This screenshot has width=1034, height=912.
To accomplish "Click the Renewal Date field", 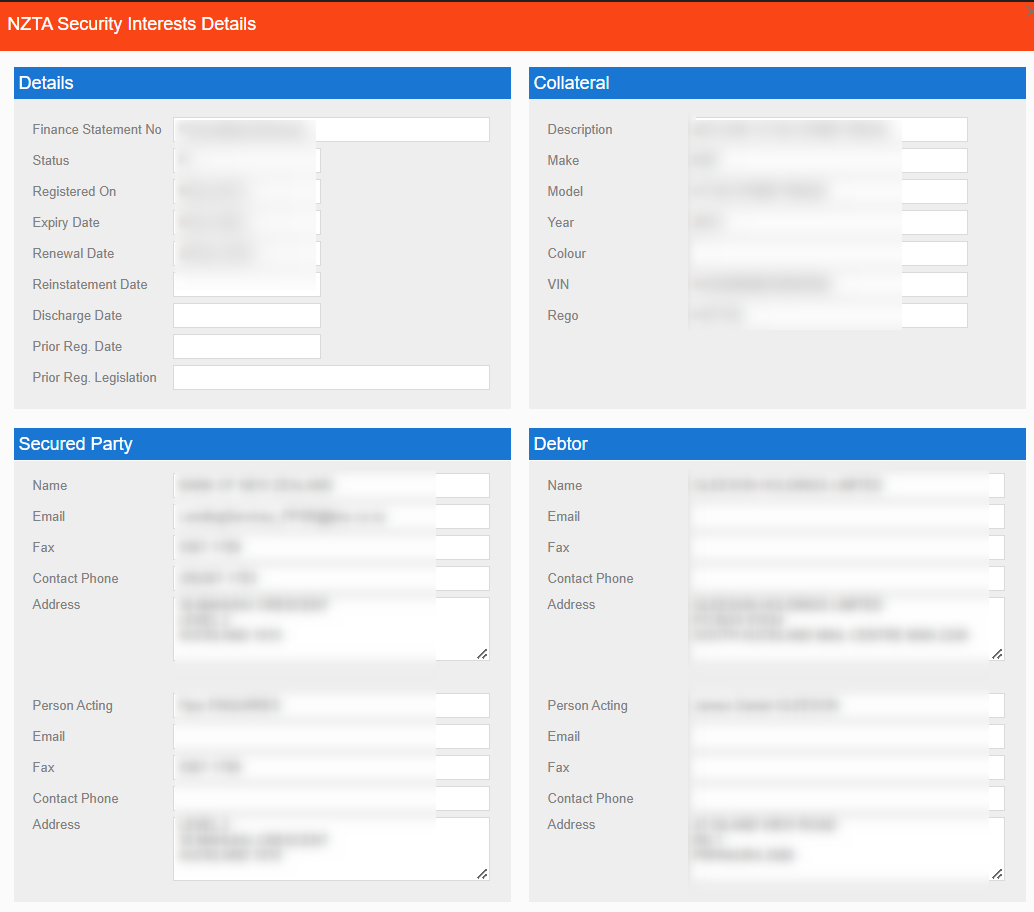I will click(x=247, y=253).
